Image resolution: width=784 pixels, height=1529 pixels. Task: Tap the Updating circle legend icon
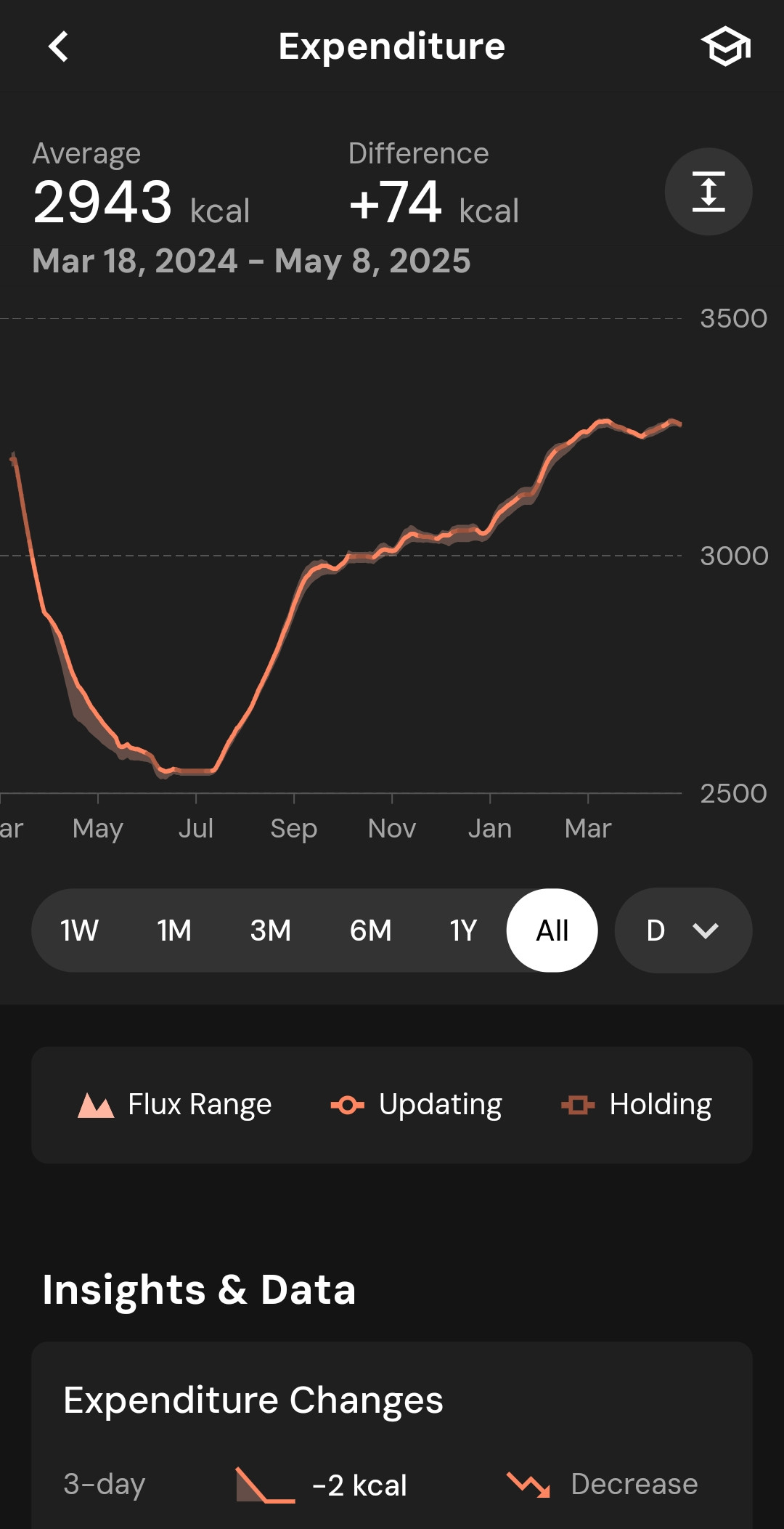point(347,1106)
